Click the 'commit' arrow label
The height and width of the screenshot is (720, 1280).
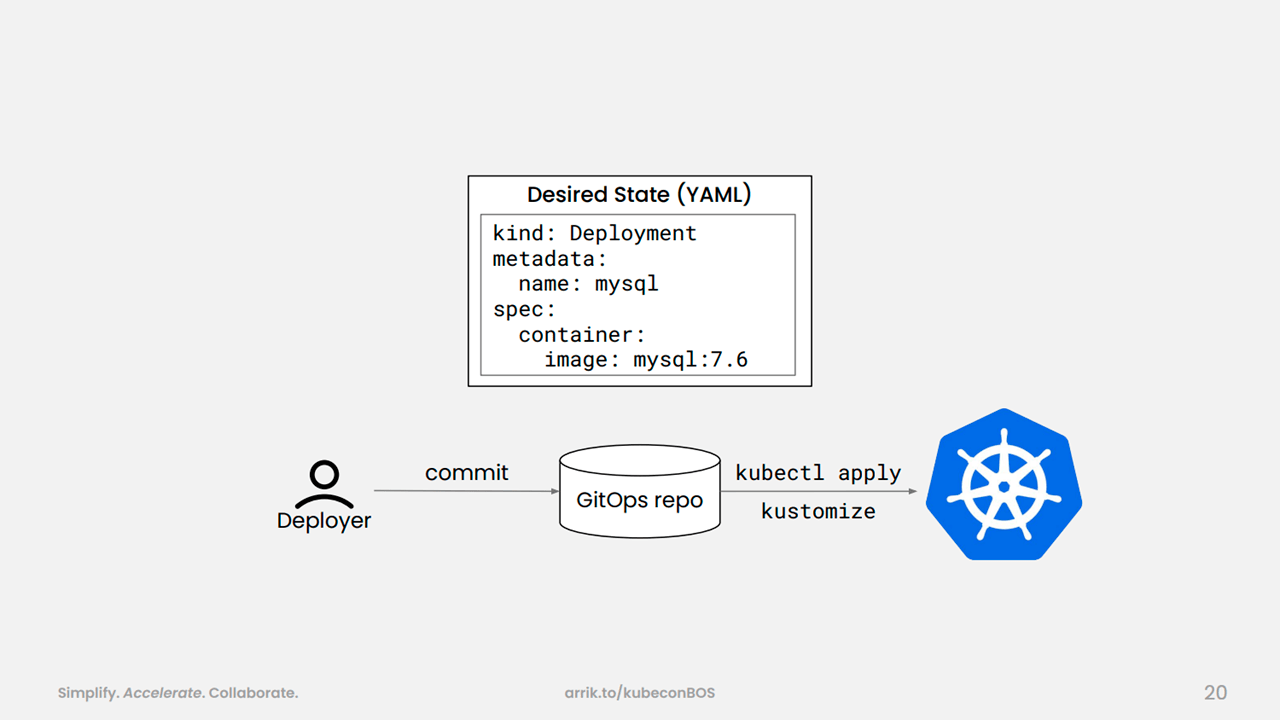[467, 472]
